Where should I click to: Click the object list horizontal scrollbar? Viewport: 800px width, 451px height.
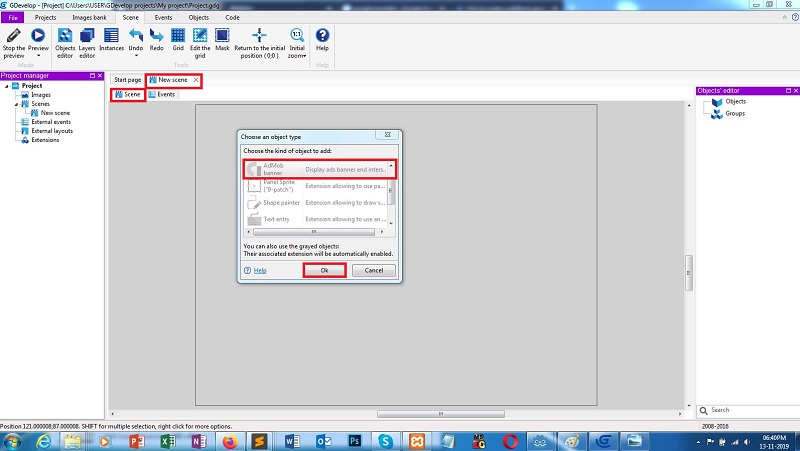point(314,232)
